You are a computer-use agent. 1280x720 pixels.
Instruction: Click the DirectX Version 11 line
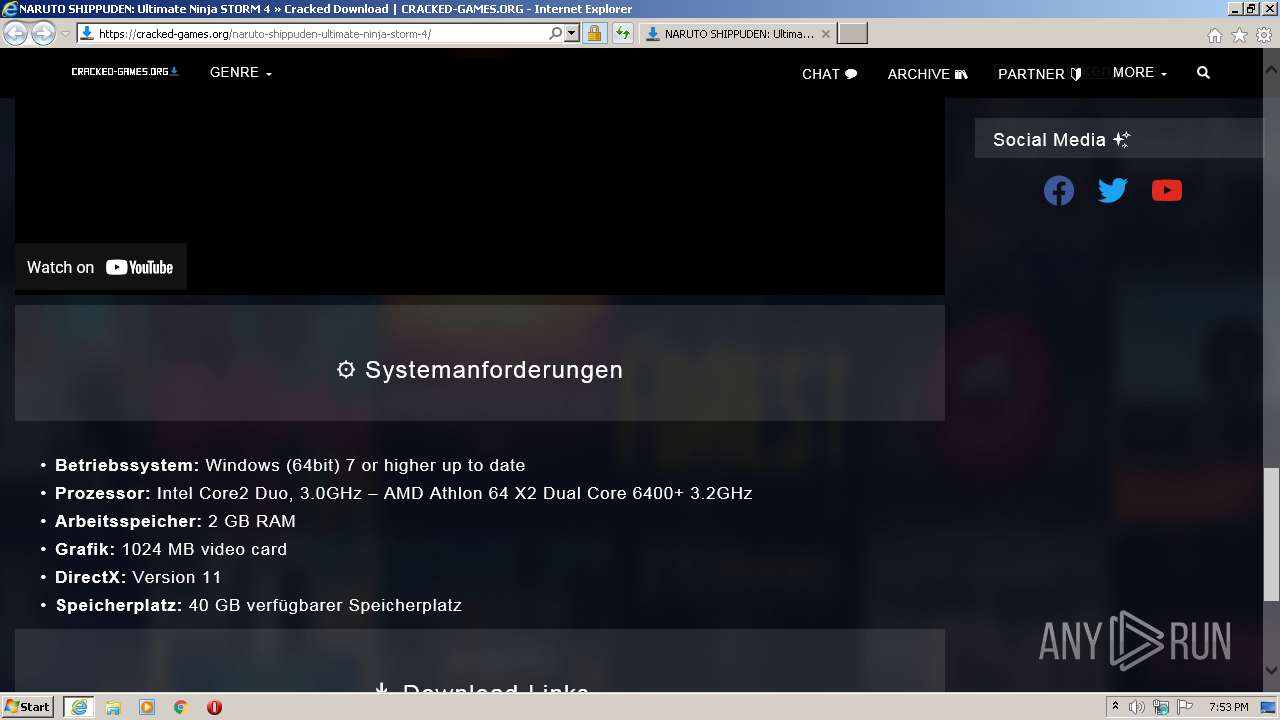coord(138,577)
